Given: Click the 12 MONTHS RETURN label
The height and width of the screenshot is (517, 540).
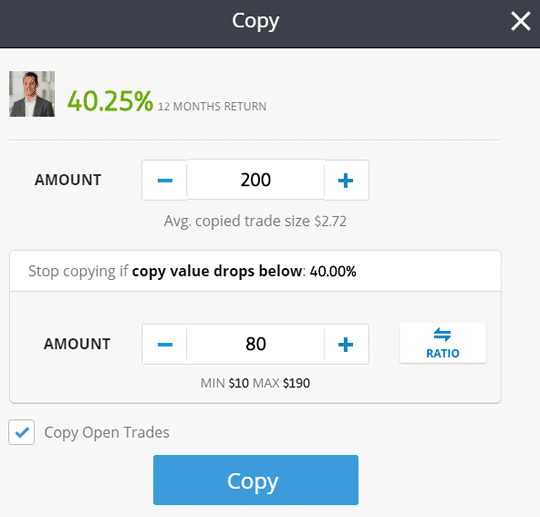Looking at the screenshot, I should (x=212, y=106).
